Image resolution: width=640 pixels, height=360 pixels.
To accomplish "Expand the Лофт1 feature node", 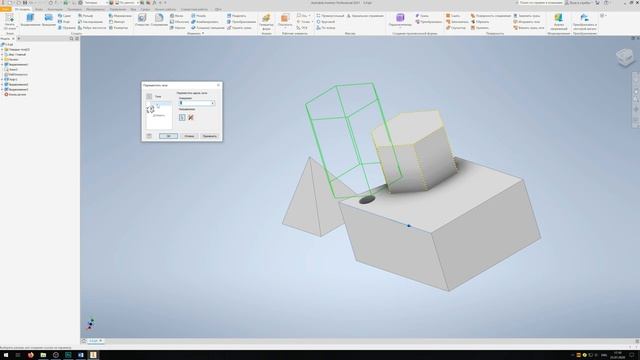I will pyautogui.click(x=2, y=79).
